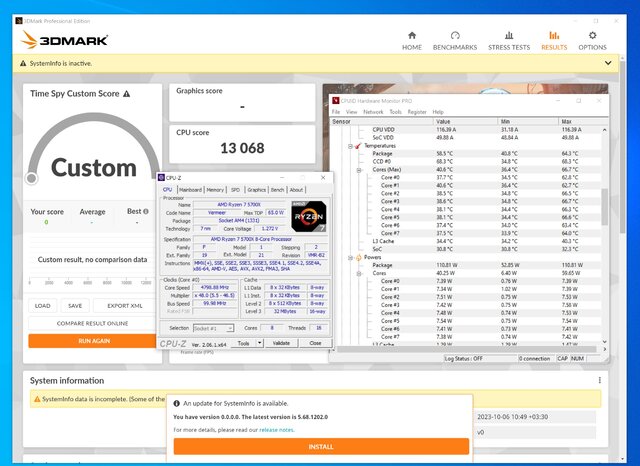The width and height of the screenshot is (640, 466).
Task: Open the Options gear icon
Action: pos(591,36)
